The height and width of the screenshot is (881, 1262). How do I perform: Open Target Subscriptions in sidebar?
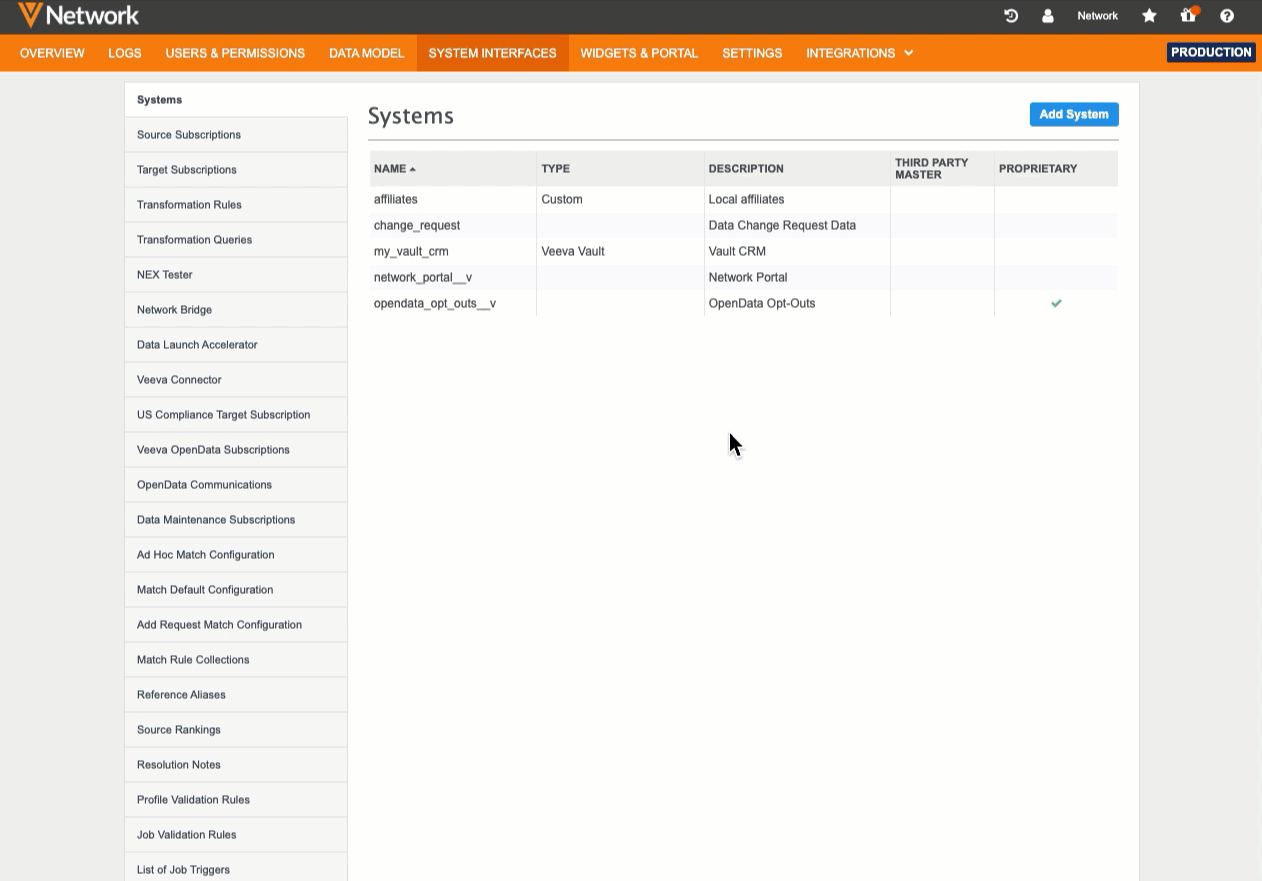236,170
